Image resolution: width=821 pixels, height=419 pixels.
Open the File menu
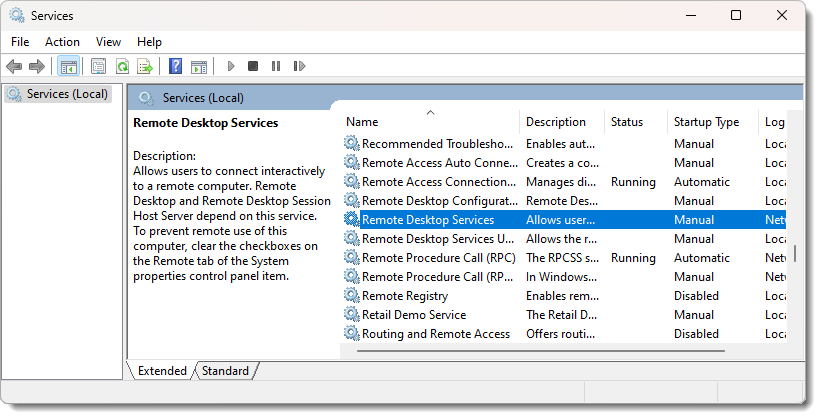[20, 42]
